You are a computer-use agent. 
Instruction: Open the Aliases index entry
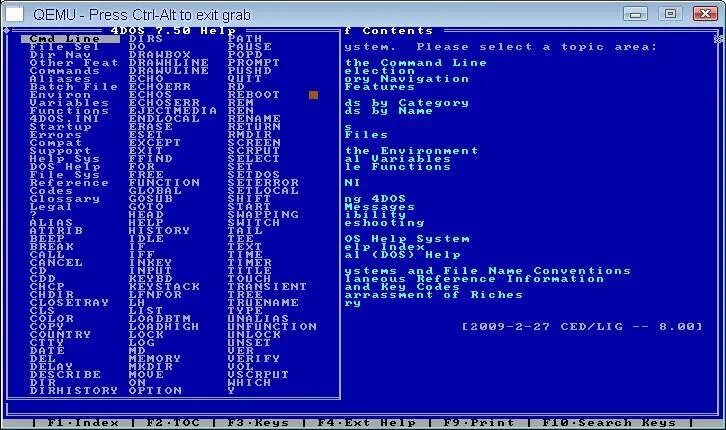tap(60, 79)
